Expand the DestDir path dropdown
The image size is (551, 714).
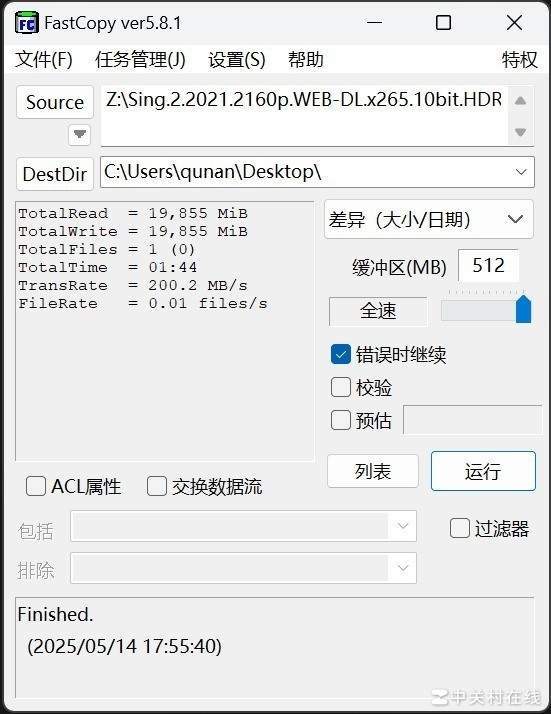[x=521, y=172]
